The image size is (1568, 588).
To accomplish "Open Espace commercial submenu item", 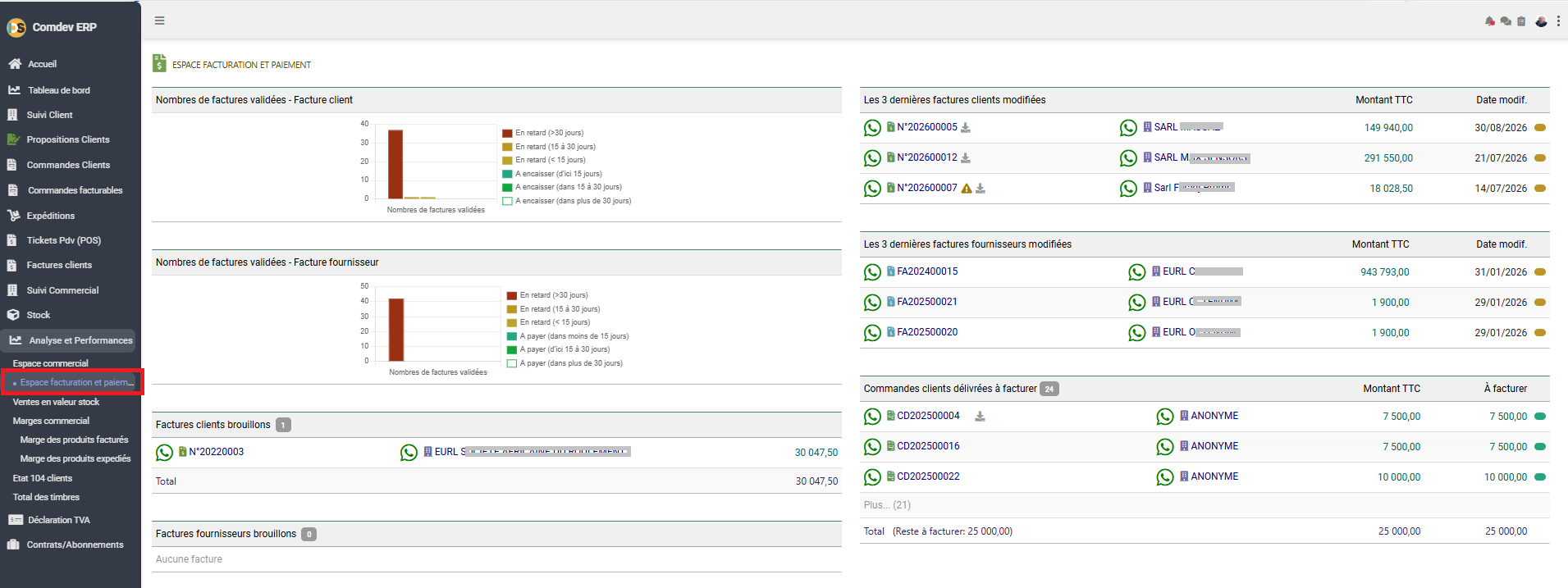I will click(50, 363).
